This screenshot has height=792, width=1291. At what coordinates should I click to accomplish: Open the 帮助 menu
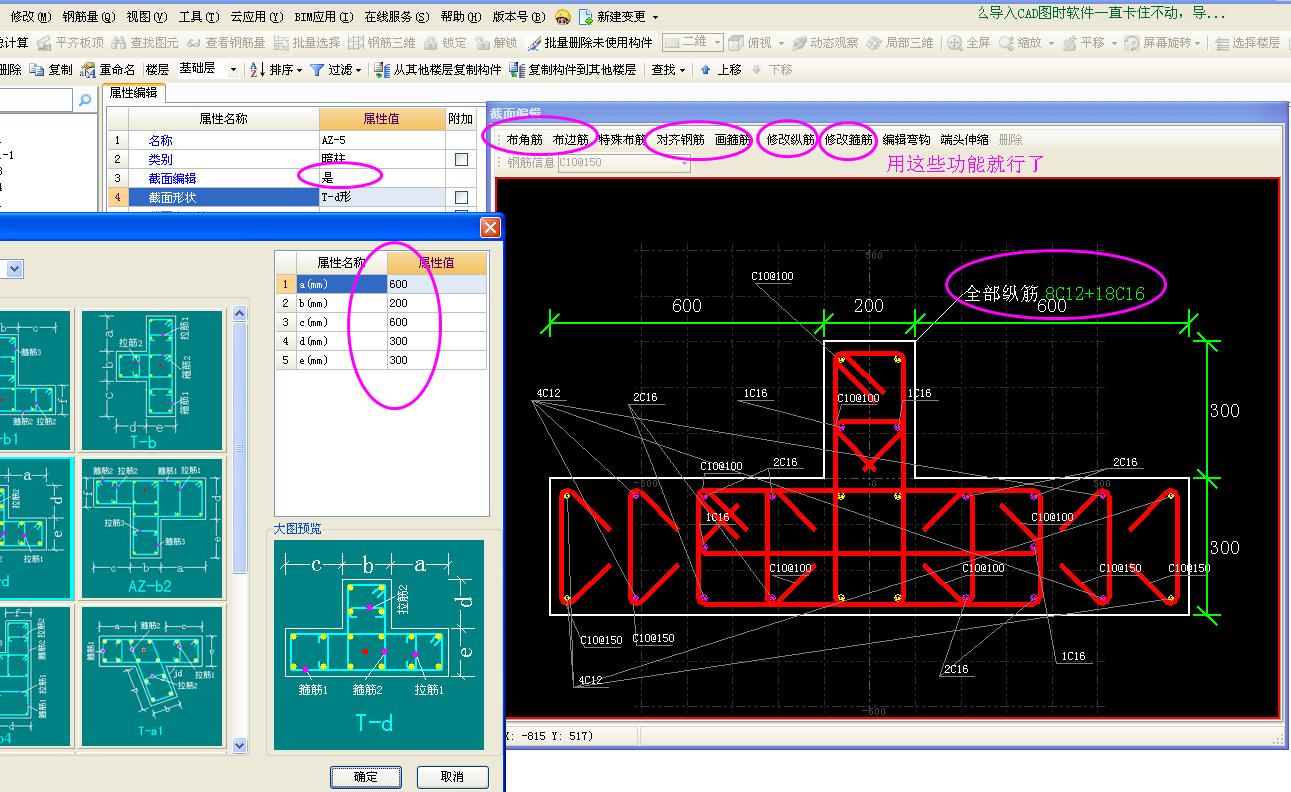point(459,17)
